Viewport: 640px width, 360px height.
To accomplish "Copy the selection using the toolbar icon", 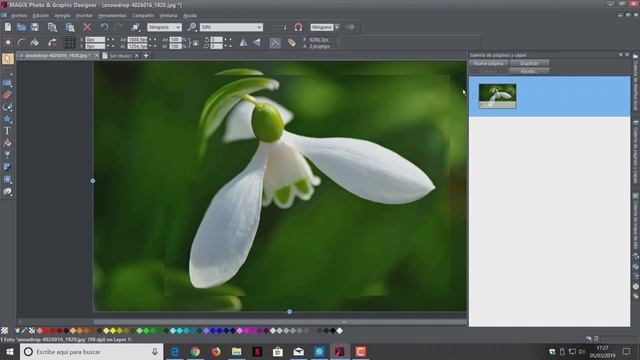I will click(52, 27).
